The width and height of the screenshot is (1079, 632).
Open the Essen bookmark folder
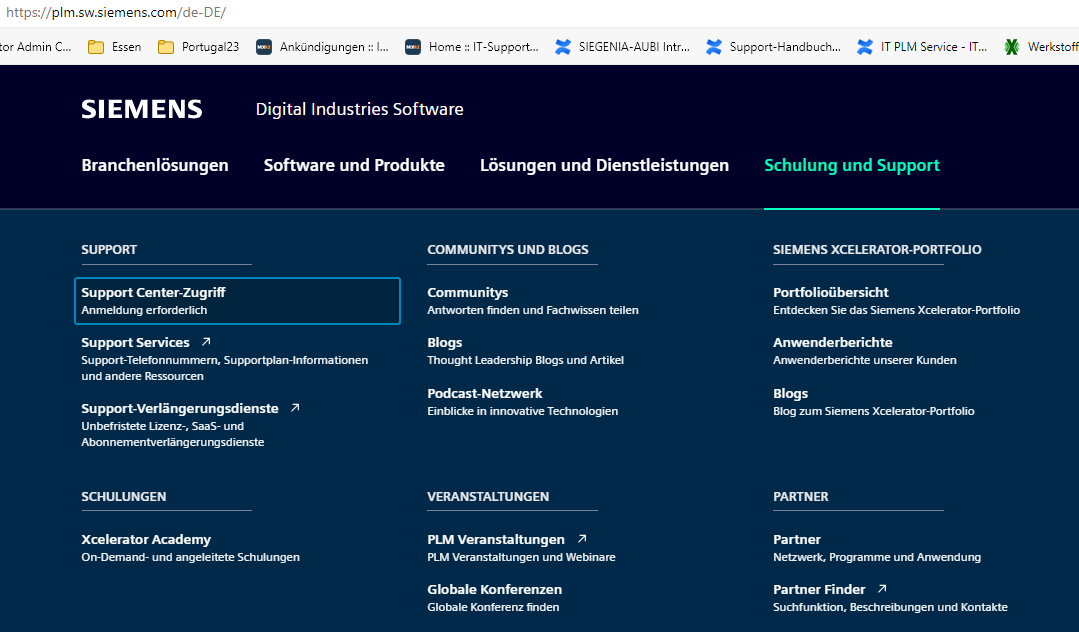[115, 47]
